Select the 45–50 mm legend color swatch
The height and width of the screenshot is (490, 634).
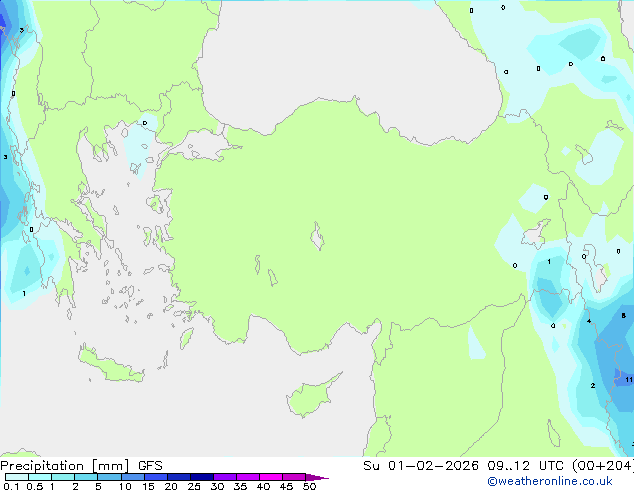[294, 477]
